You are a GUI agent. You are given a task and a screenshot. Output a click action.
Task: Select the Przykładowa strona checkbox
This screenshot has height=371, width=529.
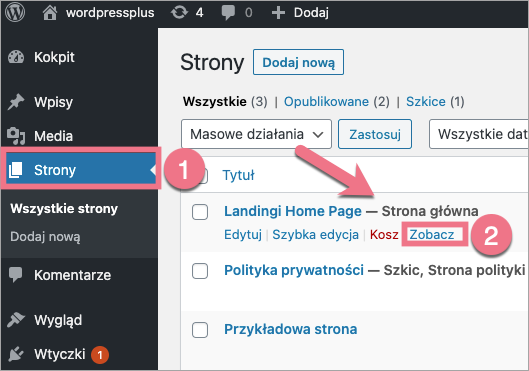tap(200, 330)
